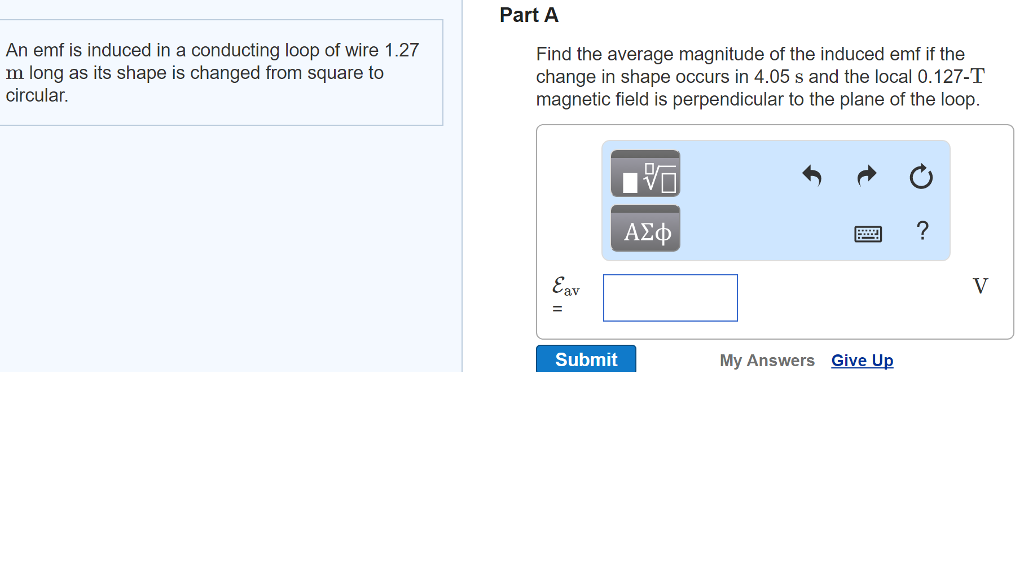The height and width of the screenshot is (571, 1024).
Task: Click the problem statement about the conducting loop
Action: (x=212, y=73)
